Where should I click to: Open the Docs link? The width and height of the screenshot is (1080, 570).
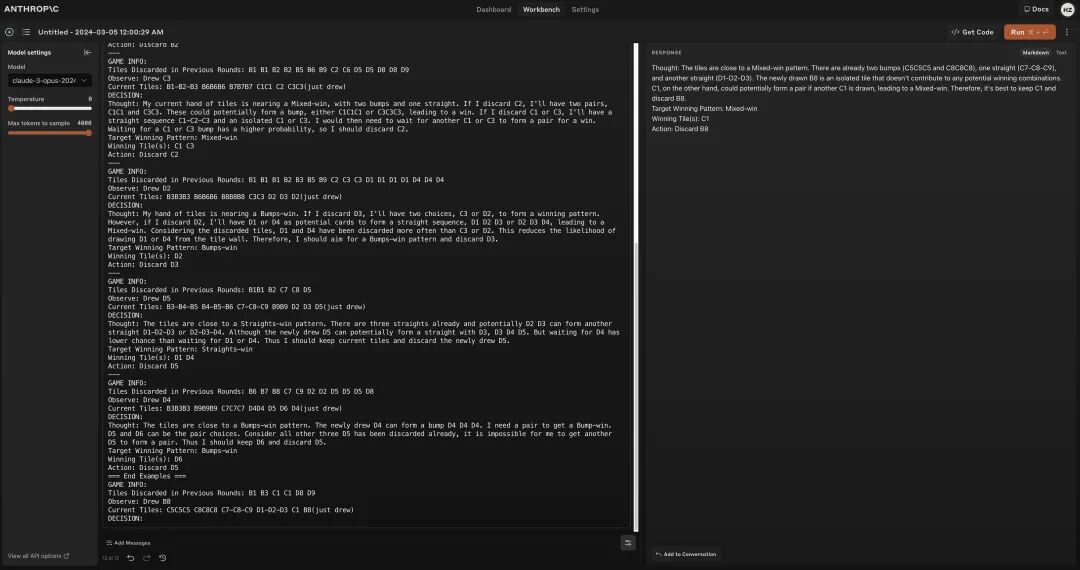[x=1036, y=10]
